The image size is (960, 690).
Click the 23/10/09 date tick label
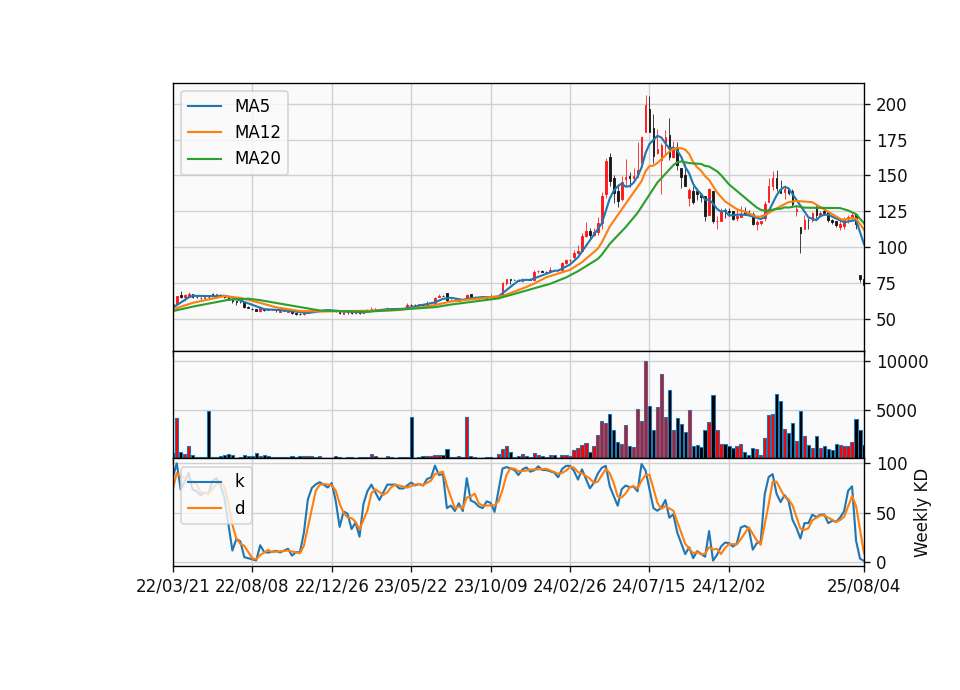(490, 587)
